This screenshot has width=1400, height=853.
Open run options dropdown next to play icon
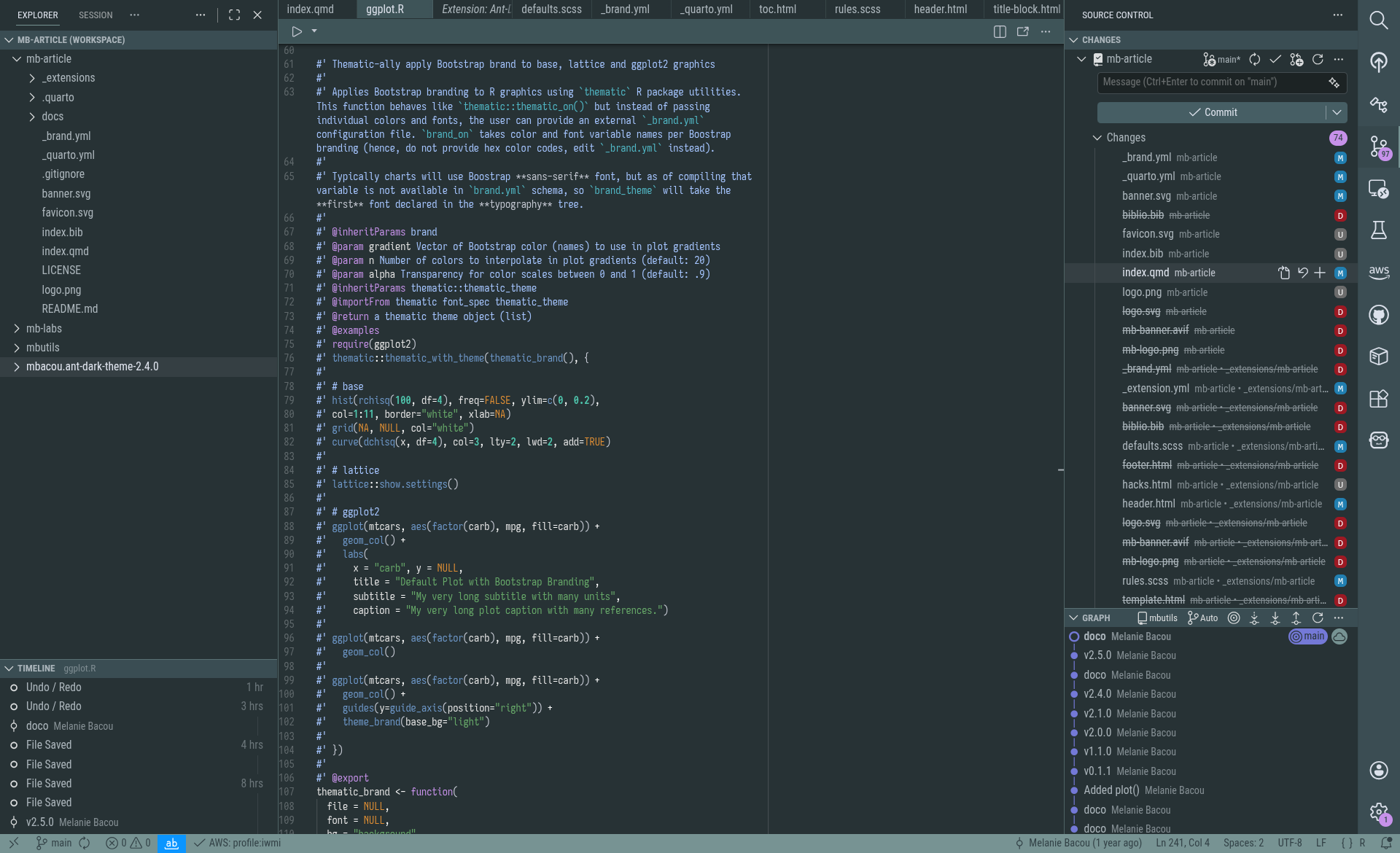(x=314, y=31)
